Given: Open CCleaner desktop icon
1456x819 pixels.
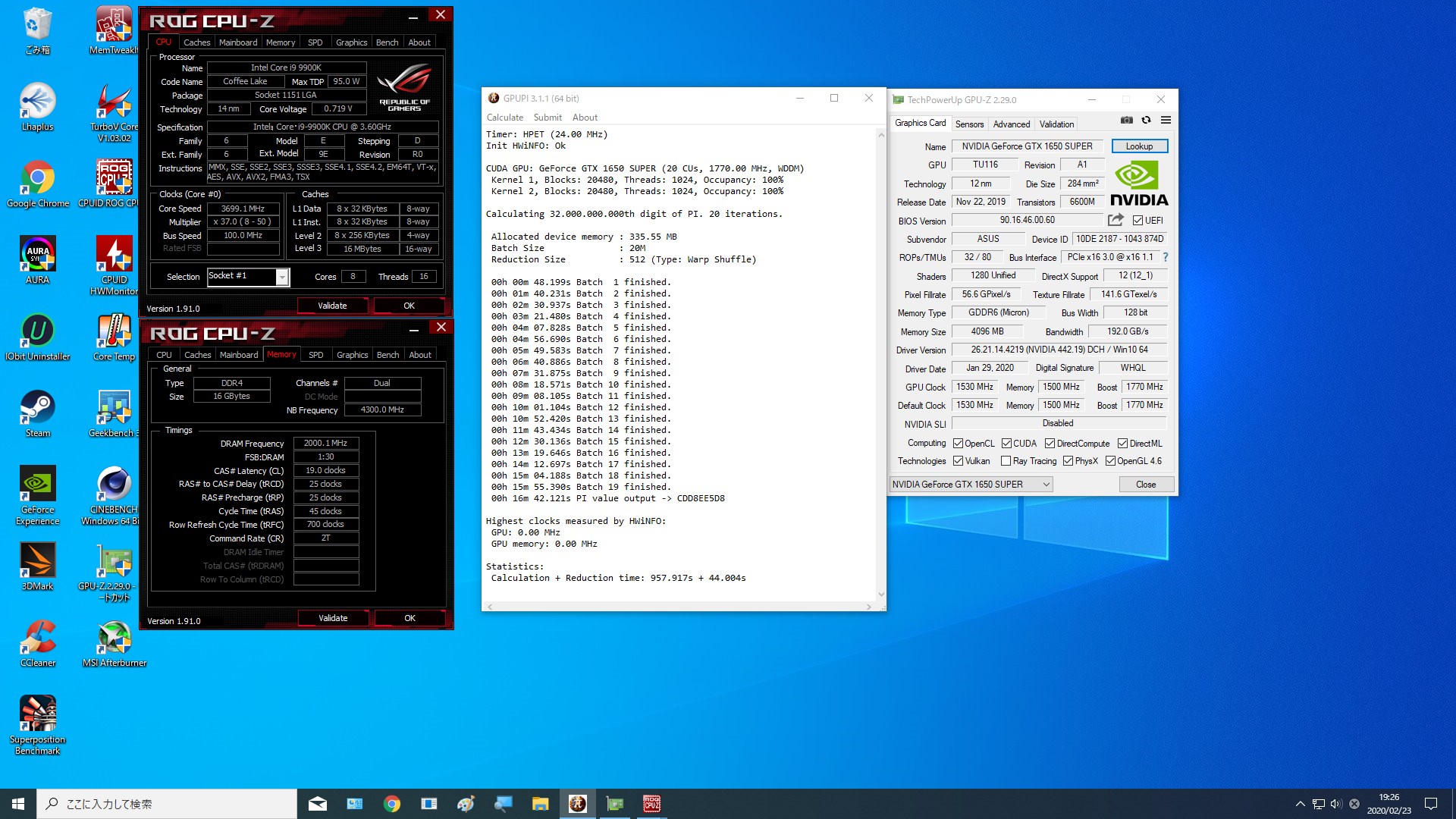Looking at the screenshot, I should pos(37,644).
